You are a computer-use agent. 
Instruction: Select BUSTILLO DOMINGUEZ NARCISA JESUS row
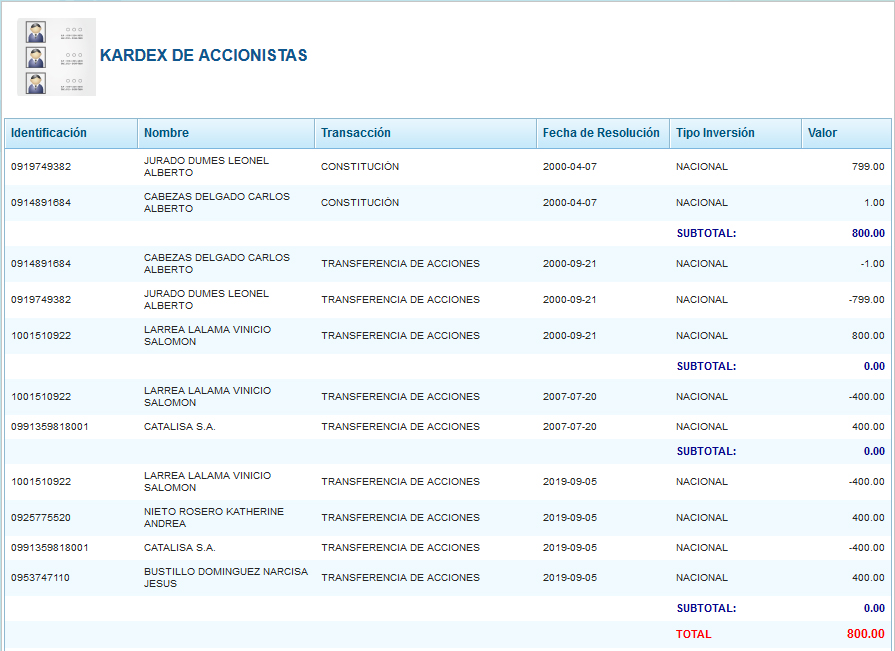coord(225,578)
